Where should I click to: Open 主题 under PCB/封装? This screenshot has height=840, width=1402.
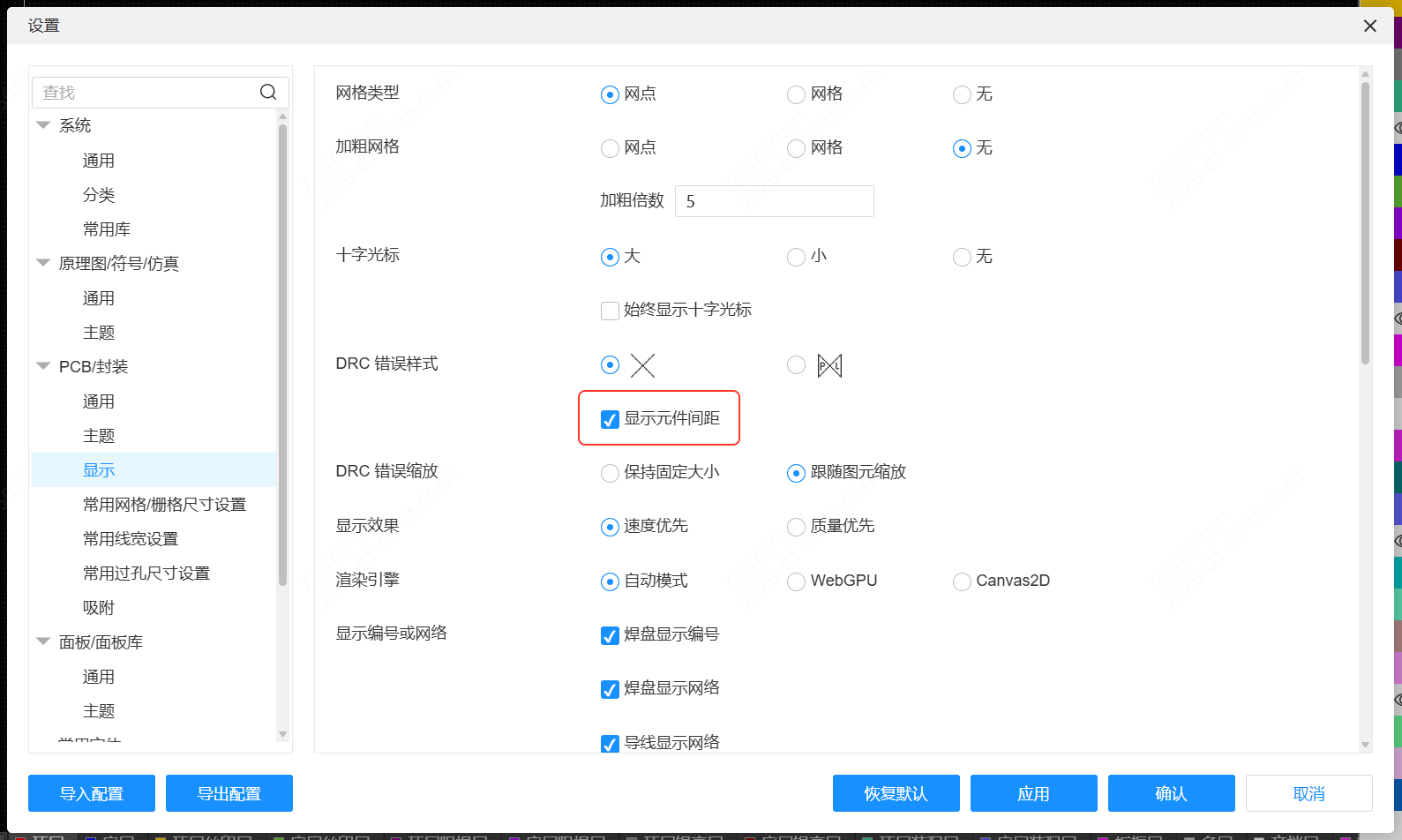click(99, 436)
